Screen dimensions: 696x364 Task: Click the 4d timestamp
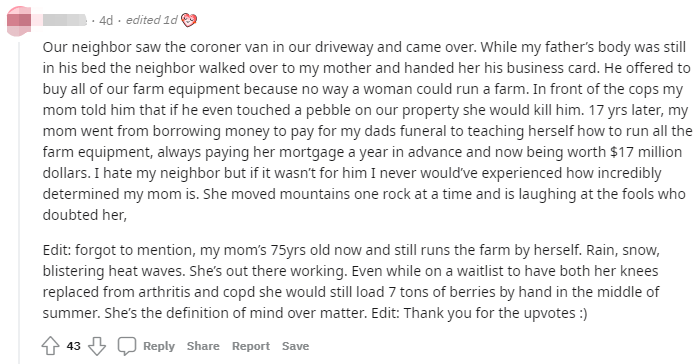106,20
